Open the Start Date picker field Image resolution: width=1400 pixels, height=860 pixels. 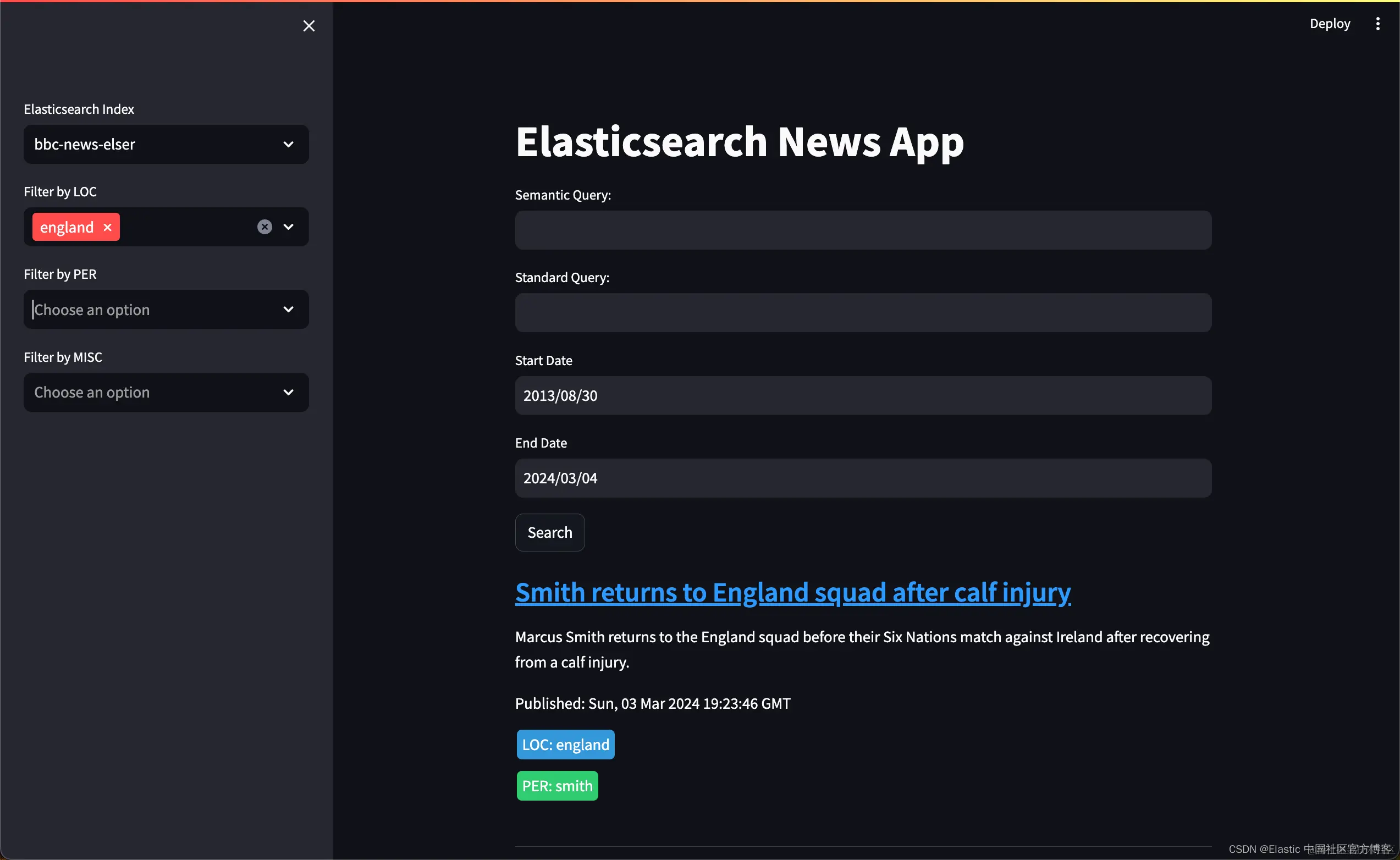pos(863,395)
